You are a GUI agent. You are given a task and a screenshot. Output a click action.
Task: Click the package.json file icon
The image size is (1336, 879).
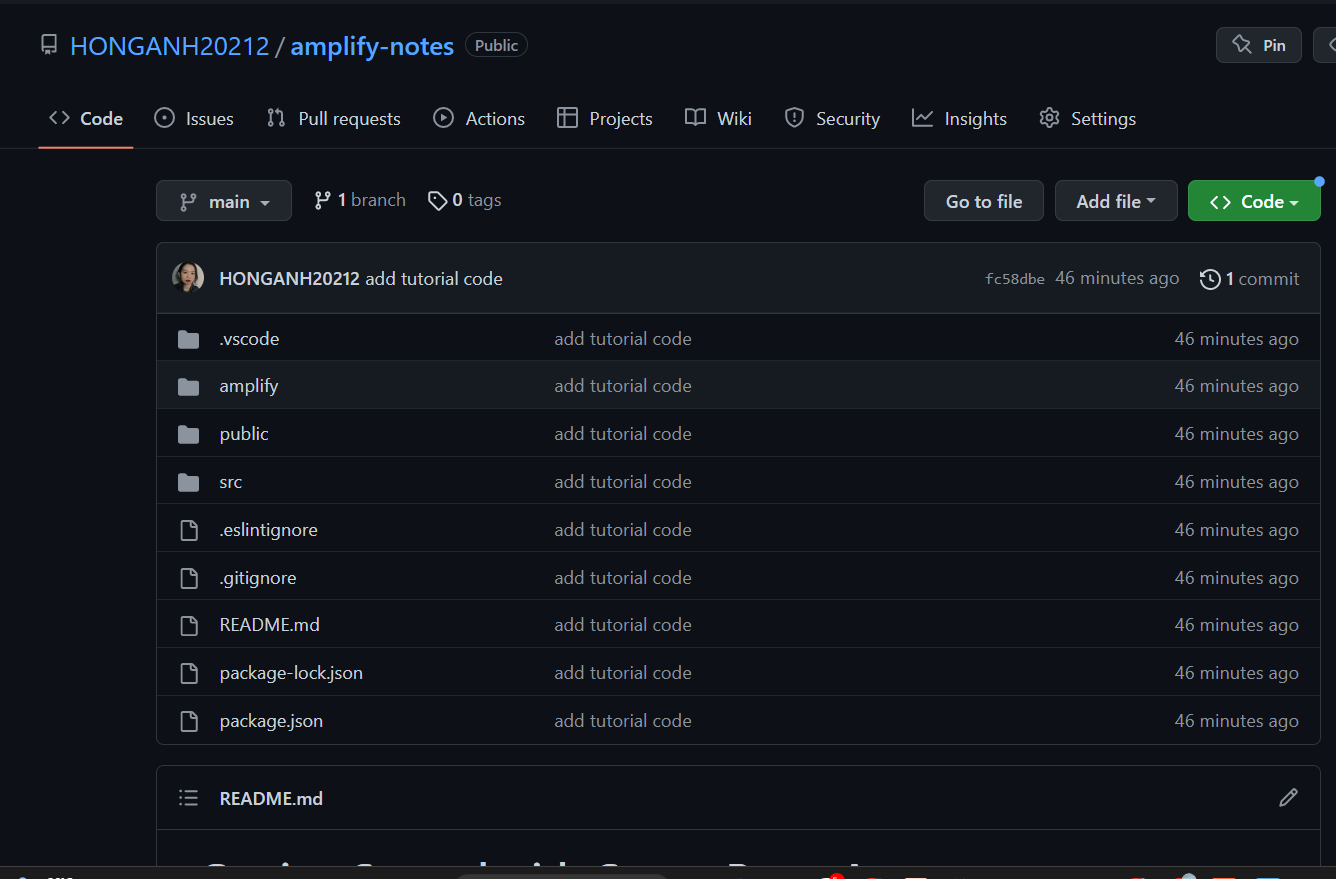188,721
